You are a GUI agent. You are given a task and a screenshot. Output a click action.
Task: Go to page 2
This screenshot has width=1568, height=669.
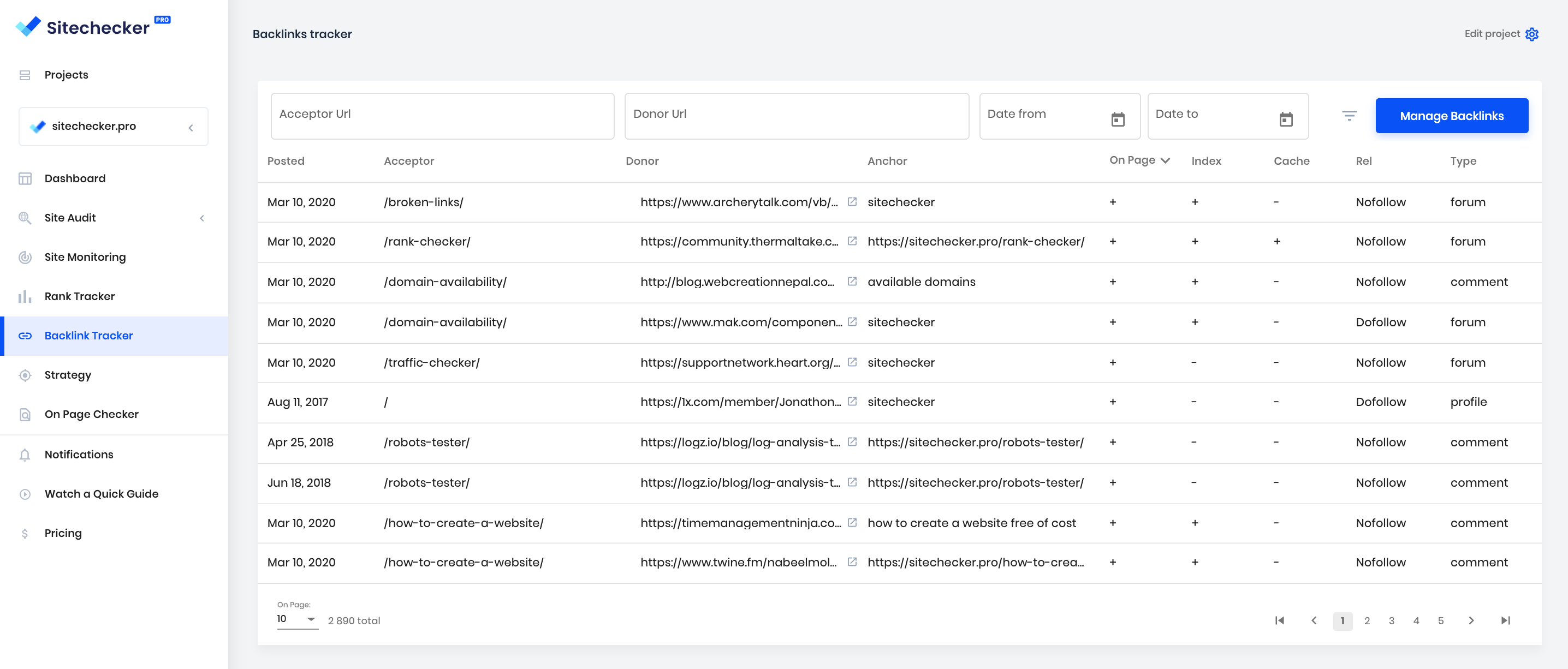(x=1367, y=620)
